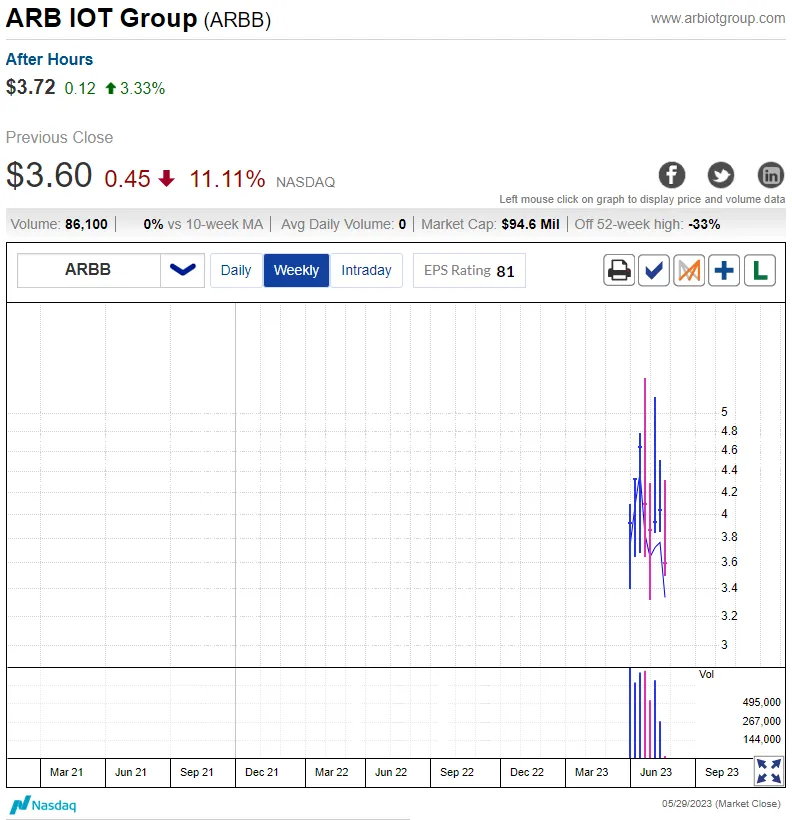Click the Market Cap $94.6 Mil value
792x820 pixels.
click(x=530, y=224)
